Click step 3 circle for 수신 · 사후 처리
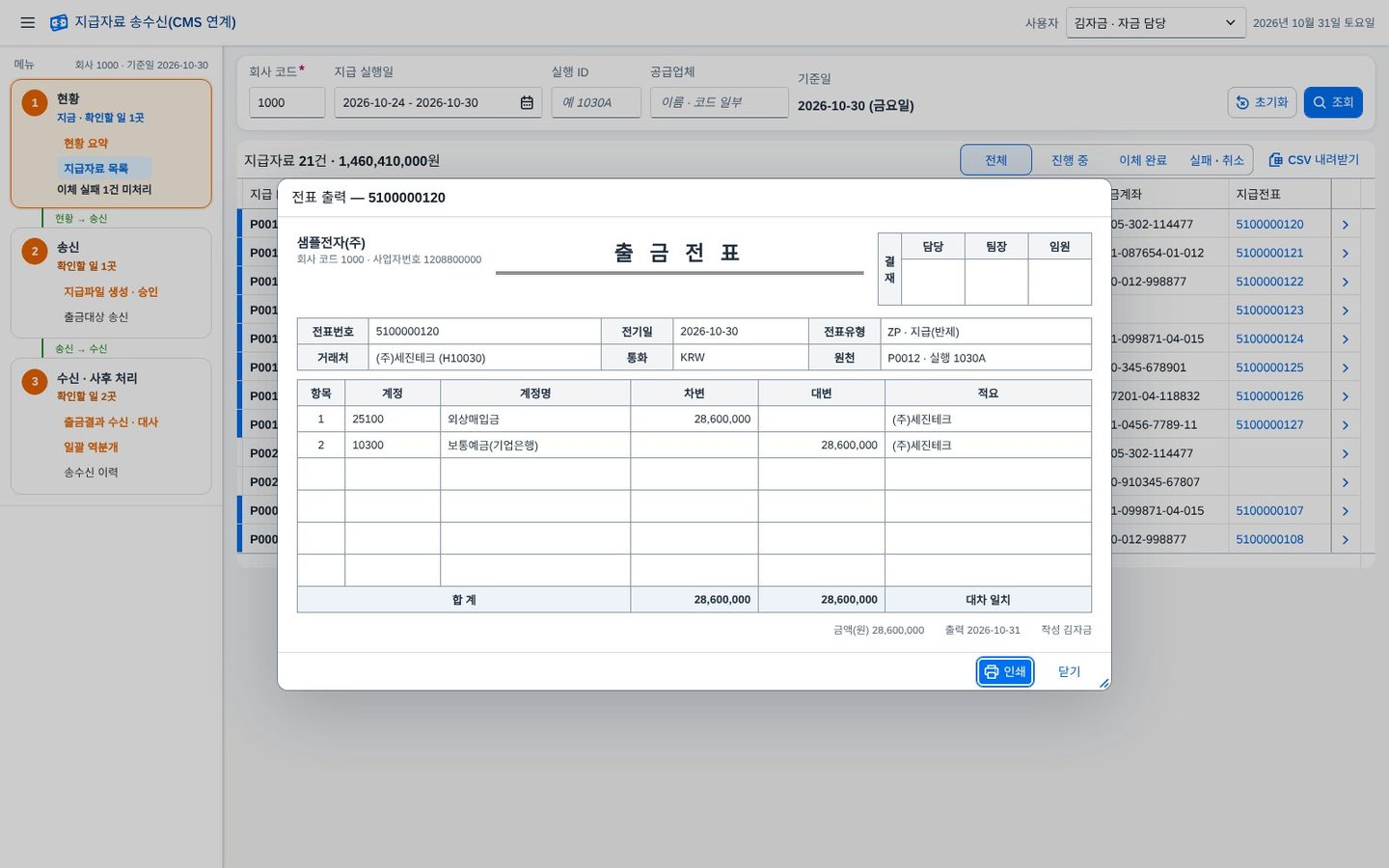 pos(35,381)
